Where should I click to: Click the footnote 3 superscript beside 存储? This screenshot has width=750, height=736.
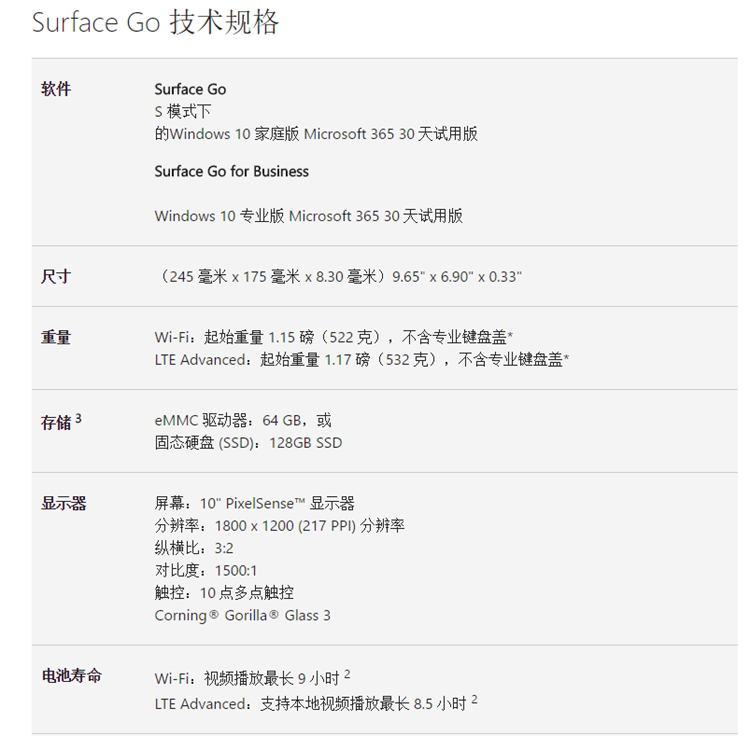tap(78, 419)
